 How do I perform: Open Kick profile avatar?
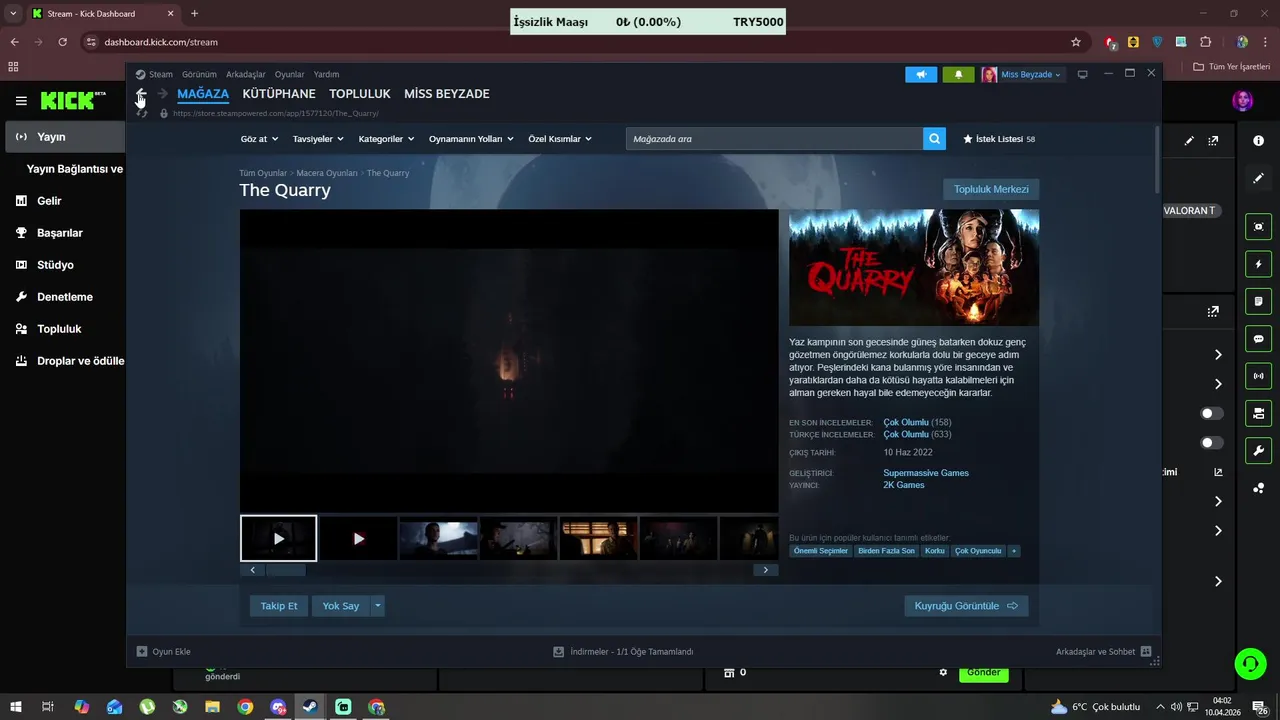[x=1243, y=101]
